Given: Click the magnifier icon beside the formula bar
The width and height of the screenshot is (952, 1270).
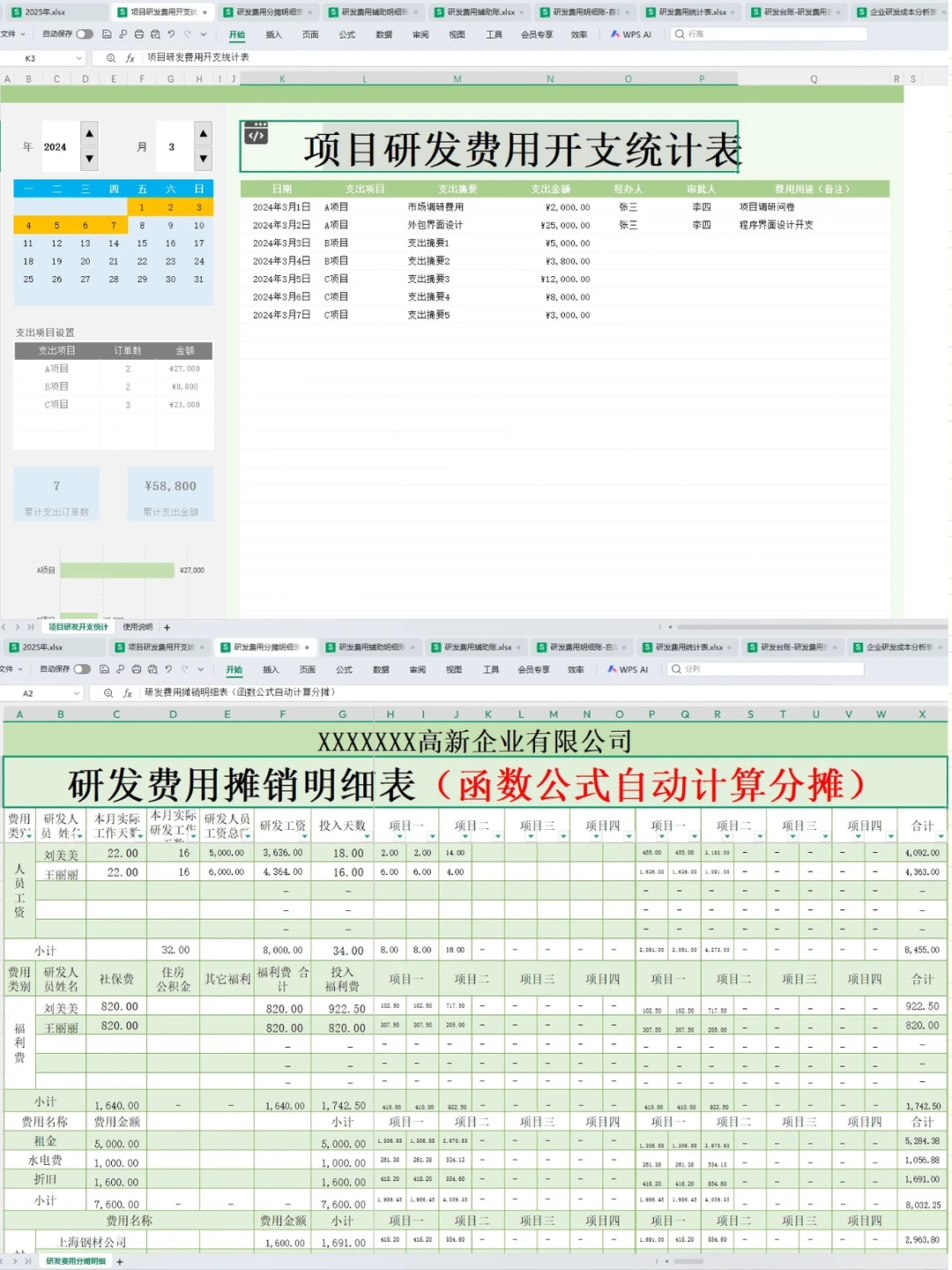Looking at the screenshot, I should pos(111,57).
